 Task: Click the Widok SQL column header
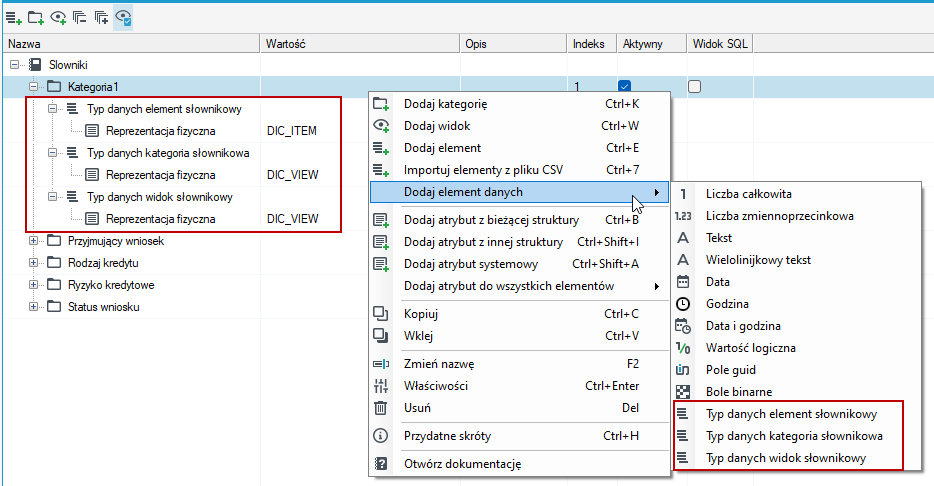coord(720,43)
